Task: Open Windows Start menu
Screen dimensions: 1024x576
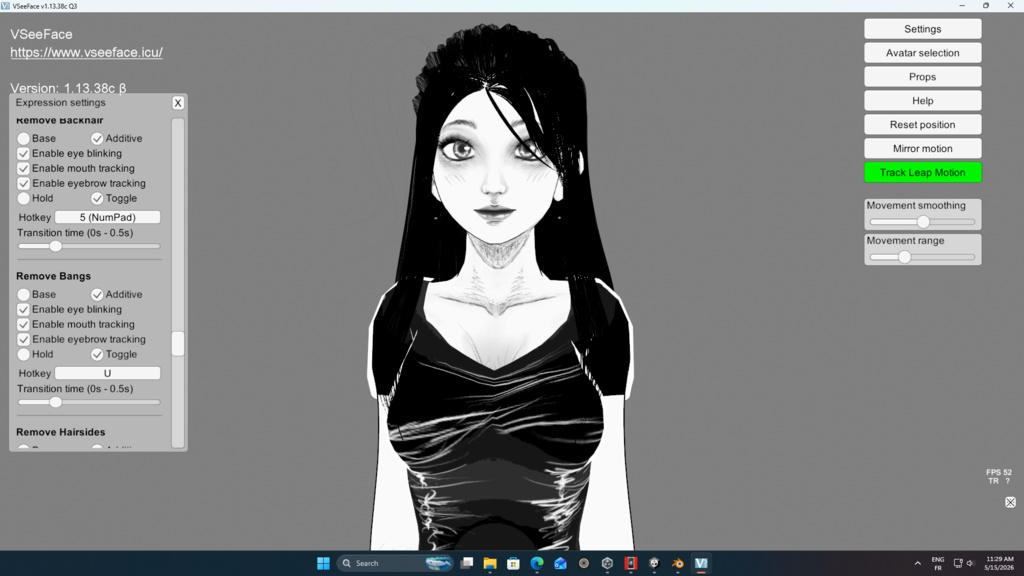Action: pos(323,563)
